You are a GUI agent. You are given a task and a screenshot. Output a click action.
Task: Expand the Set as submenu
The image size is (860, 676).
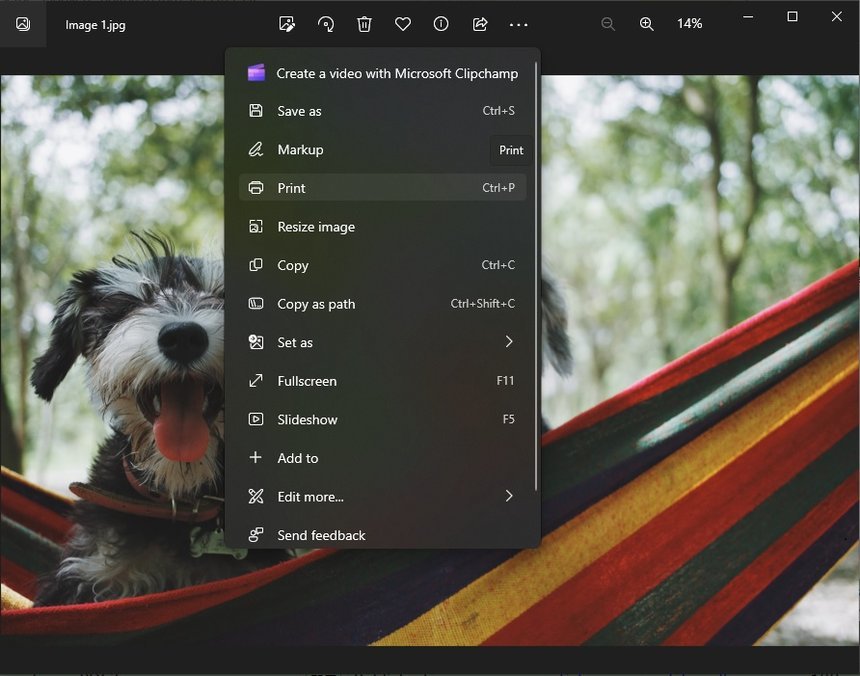pyautogui.click(x=382, y=342)
